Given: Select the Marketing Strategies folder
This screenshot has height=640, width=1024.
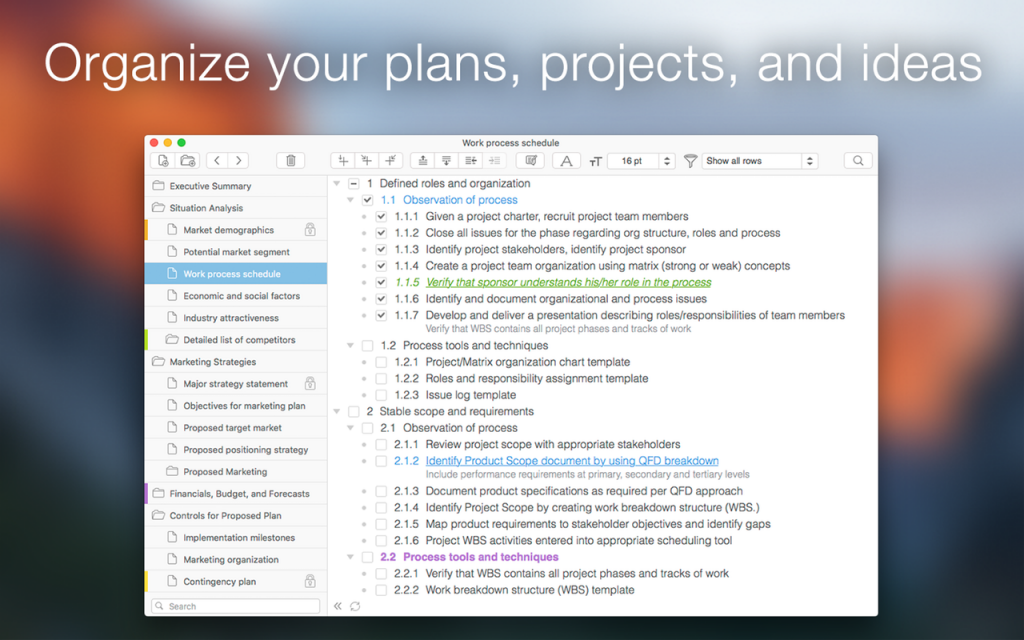Looking at the screenshot, I should pos(222,361).
